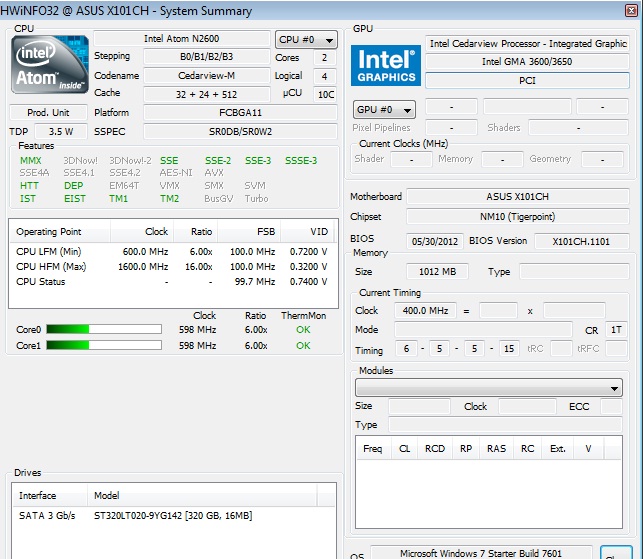This screenshot has height=559, width=643.
Task: Select the ST320LT020-9YG142 drive row
Action: (x=174, y=516)
